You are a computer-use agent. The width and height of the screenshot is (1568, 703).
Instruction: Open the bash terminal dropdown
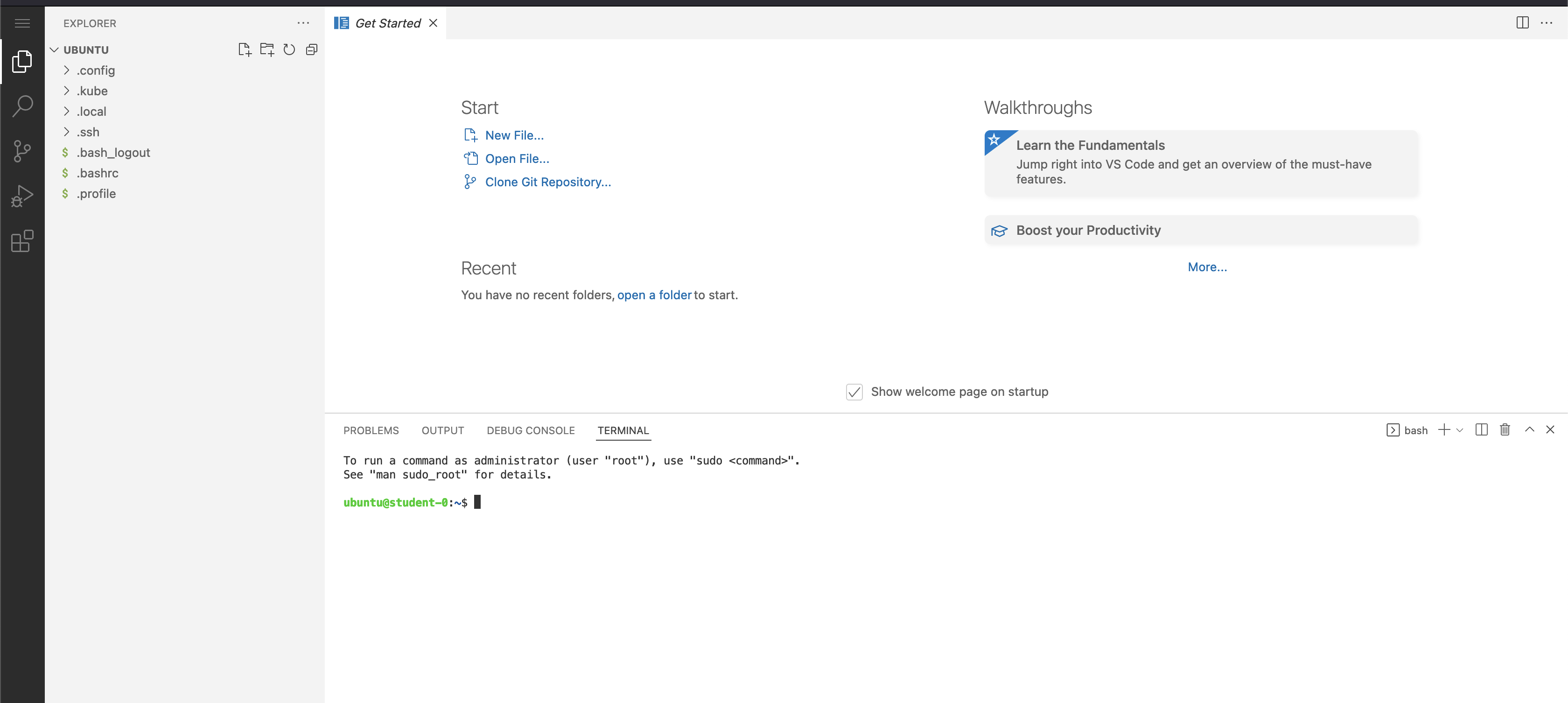coord(1459,430)
